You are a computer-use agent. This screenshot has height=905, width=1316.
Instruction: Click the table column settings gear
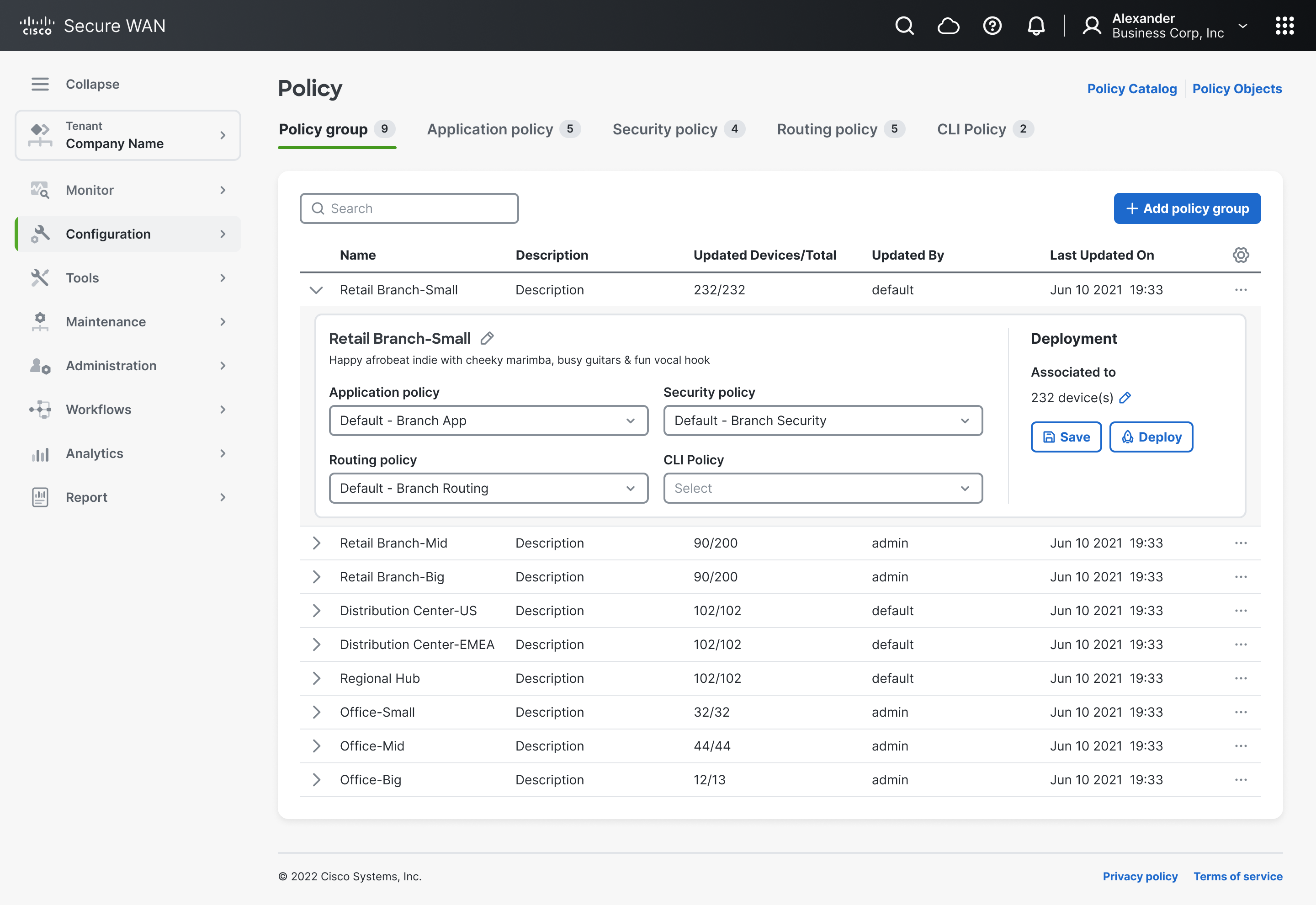pyautogui.click(x=1241, y=255)
